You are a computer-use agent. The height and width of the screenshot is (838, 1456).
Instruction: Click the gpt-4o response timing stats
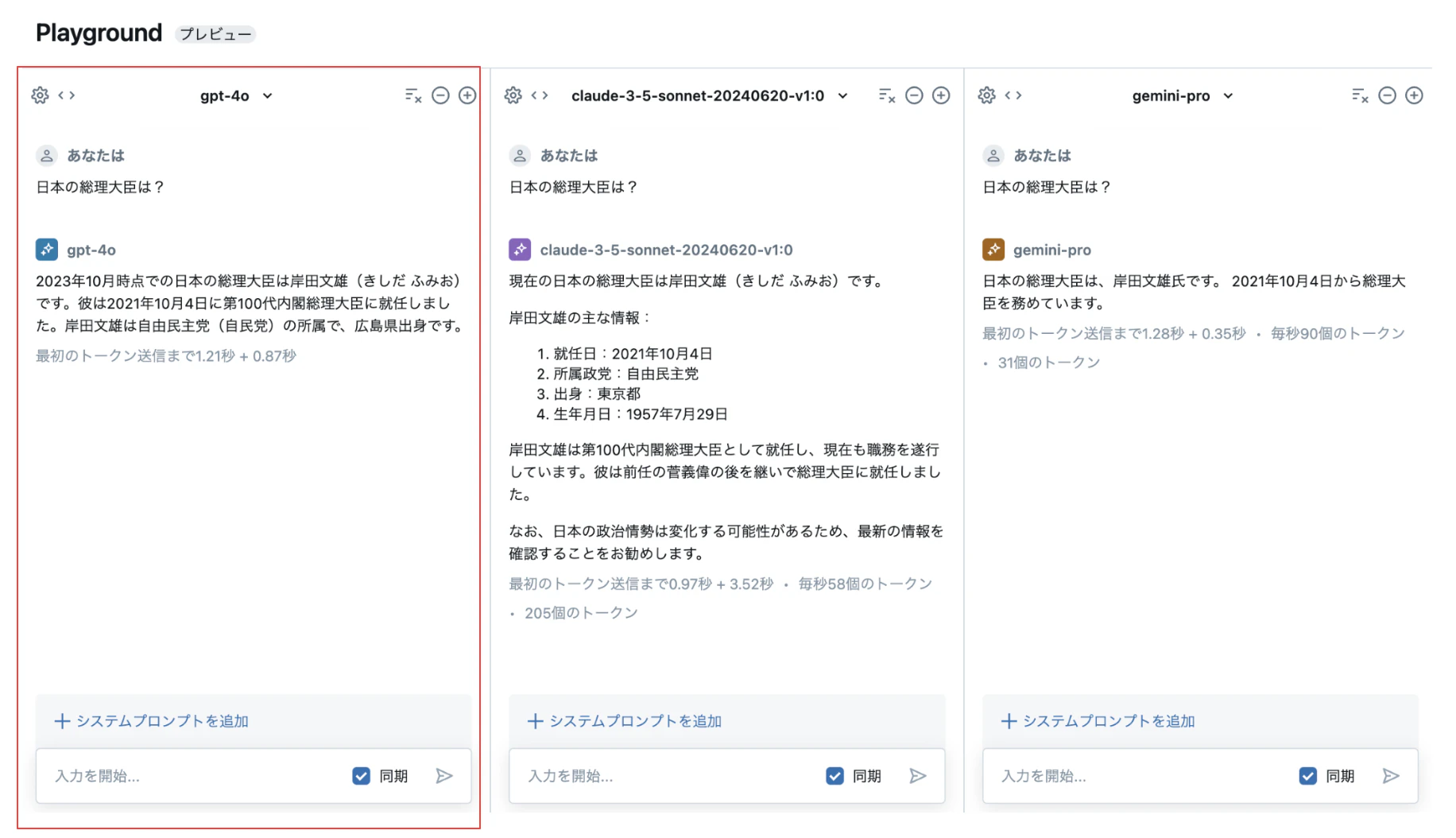166,356
